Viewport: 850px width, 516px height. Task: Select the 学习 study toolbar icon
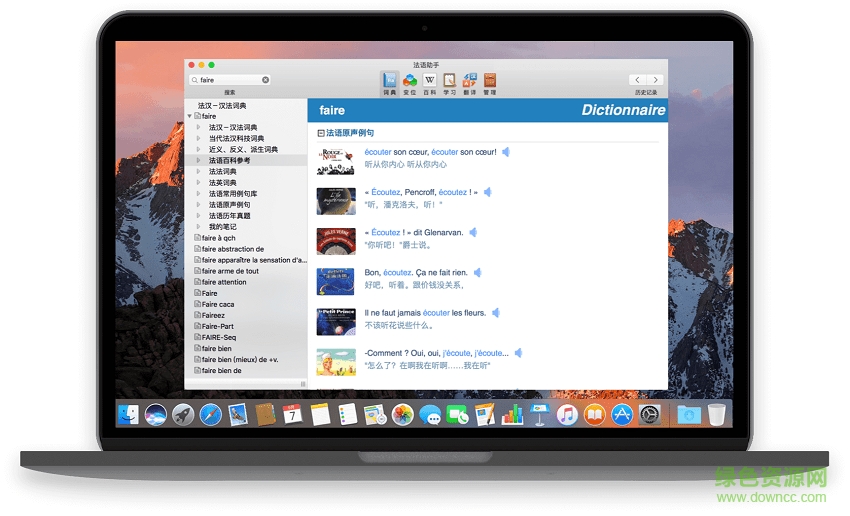pos(450,80)
